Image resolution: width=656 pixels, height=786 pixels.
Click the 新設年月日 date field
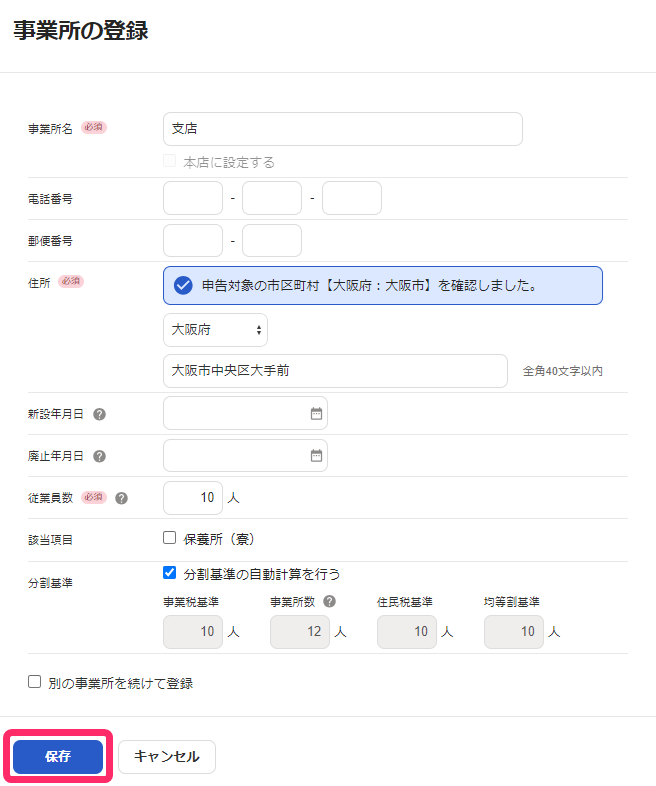(x=246, y=413)
